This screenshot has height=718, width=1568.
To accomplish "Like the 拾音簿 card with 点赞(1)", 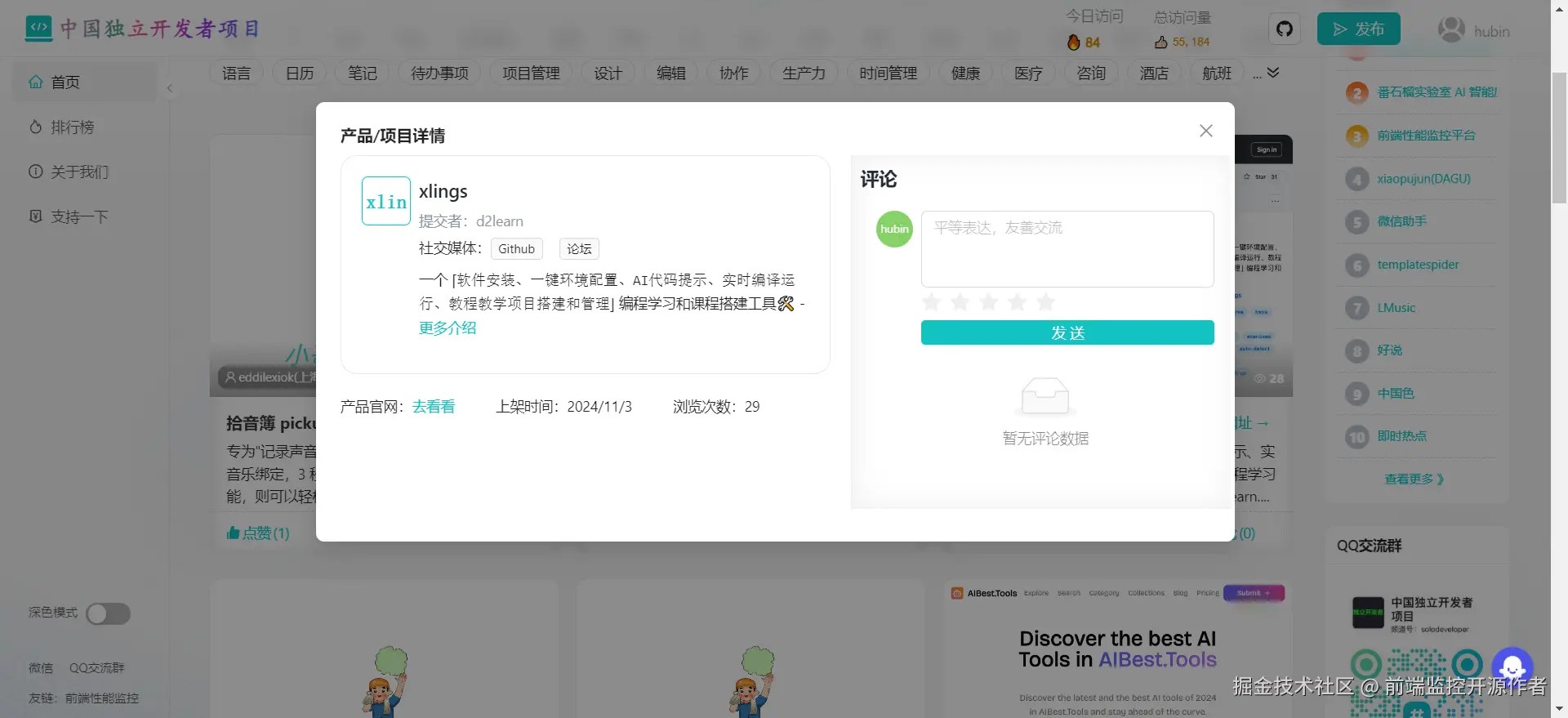I will point(258,533).
